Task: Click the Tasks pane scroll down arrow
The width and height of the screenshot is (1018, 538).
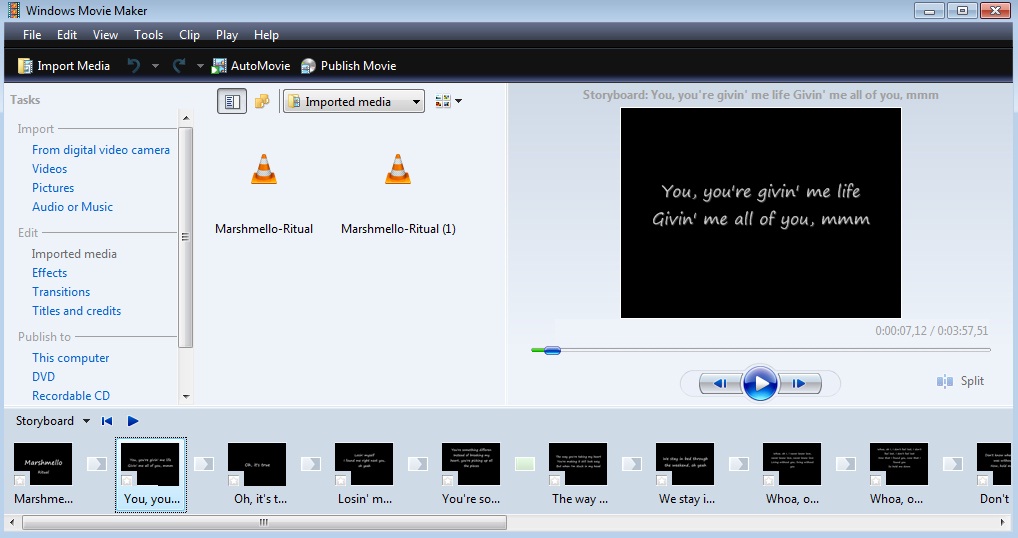Action: coord(186,397)
